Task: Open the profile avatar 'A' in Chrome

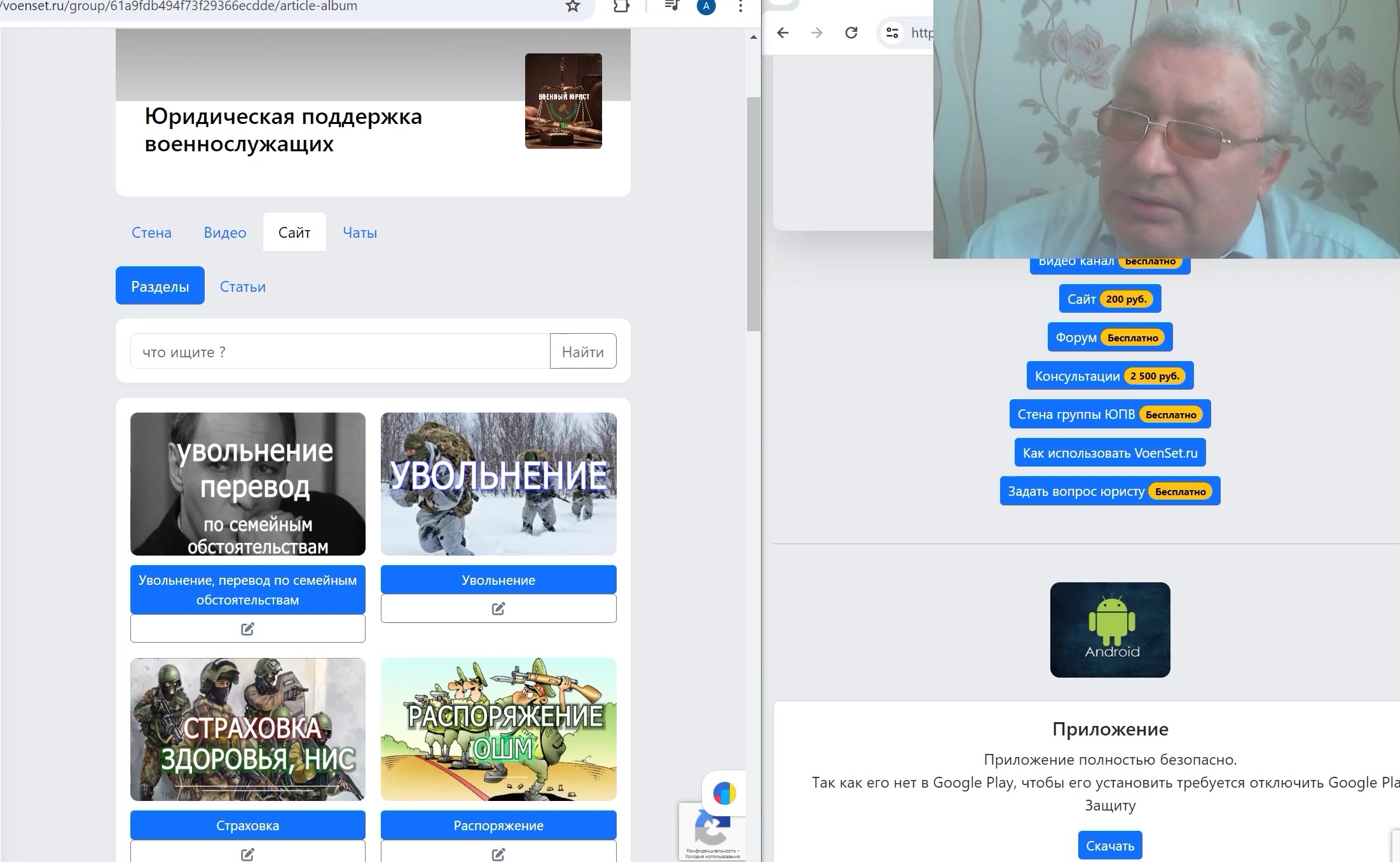Action: point(706,6)
